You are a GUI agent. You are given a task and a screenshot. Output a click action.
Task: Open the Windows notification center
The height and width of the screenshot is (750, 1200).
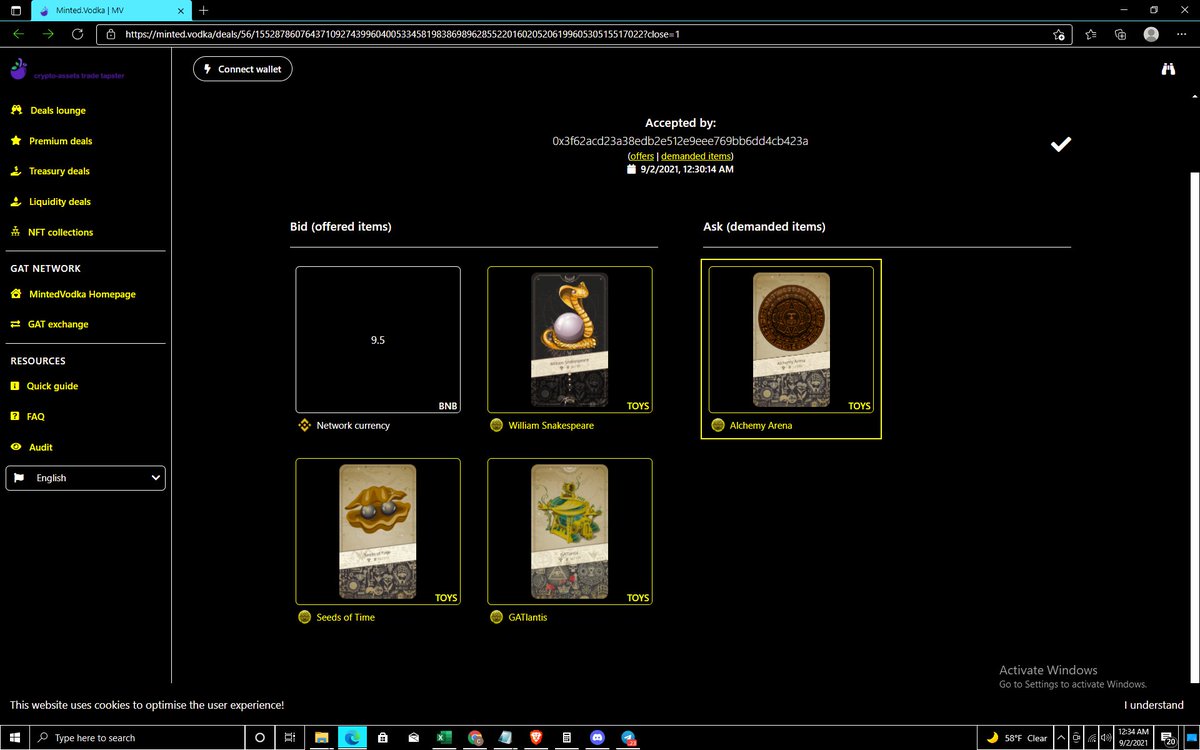coord(1170,738)
